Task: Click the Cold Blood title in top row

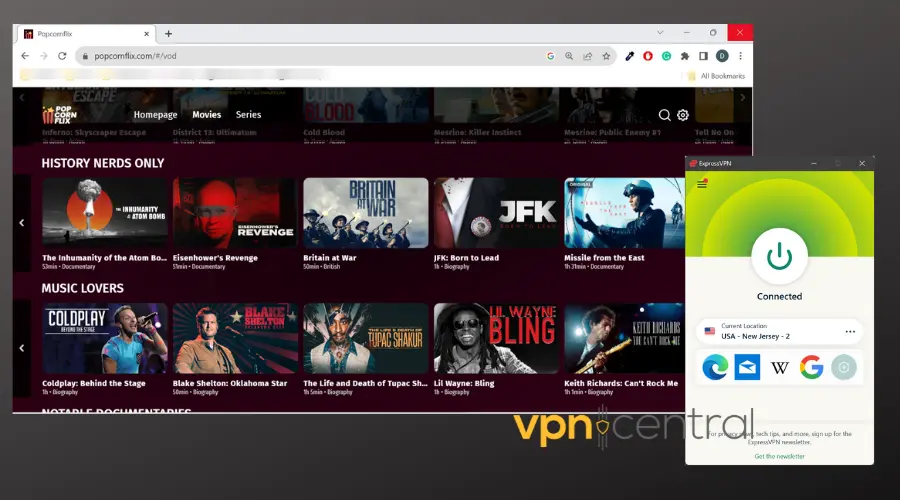Action: pos(324,132)
